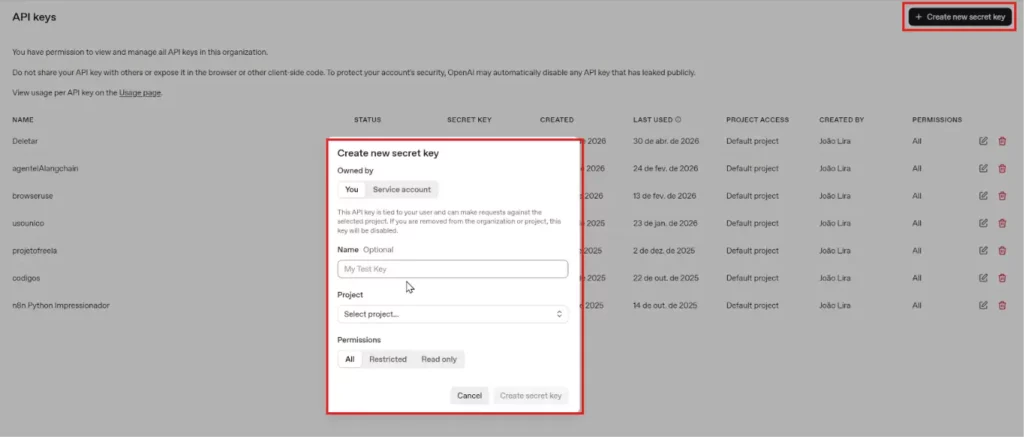
Task: Select the browseruse row name
Action: (32, 196)
